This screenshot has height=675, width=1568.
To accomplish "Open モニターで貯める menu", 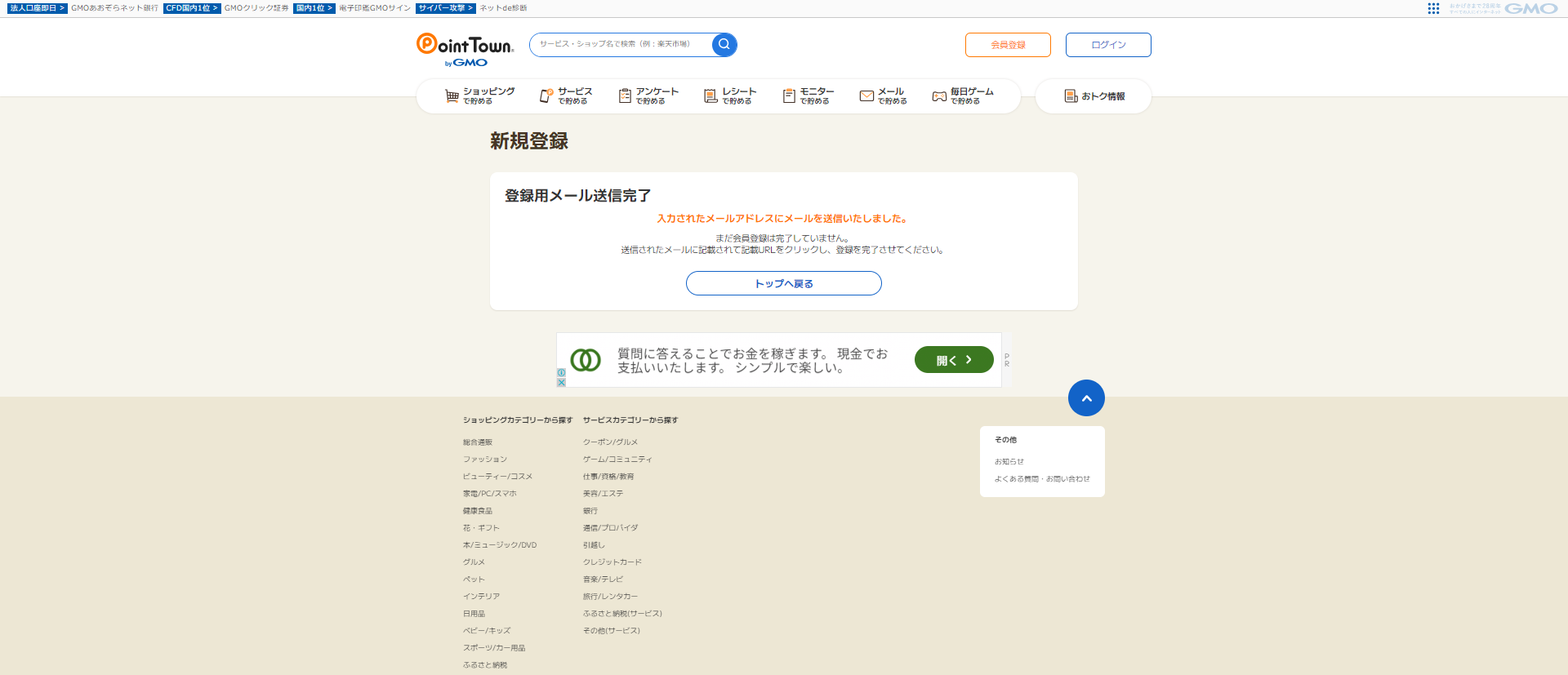I will coord(808,96).
